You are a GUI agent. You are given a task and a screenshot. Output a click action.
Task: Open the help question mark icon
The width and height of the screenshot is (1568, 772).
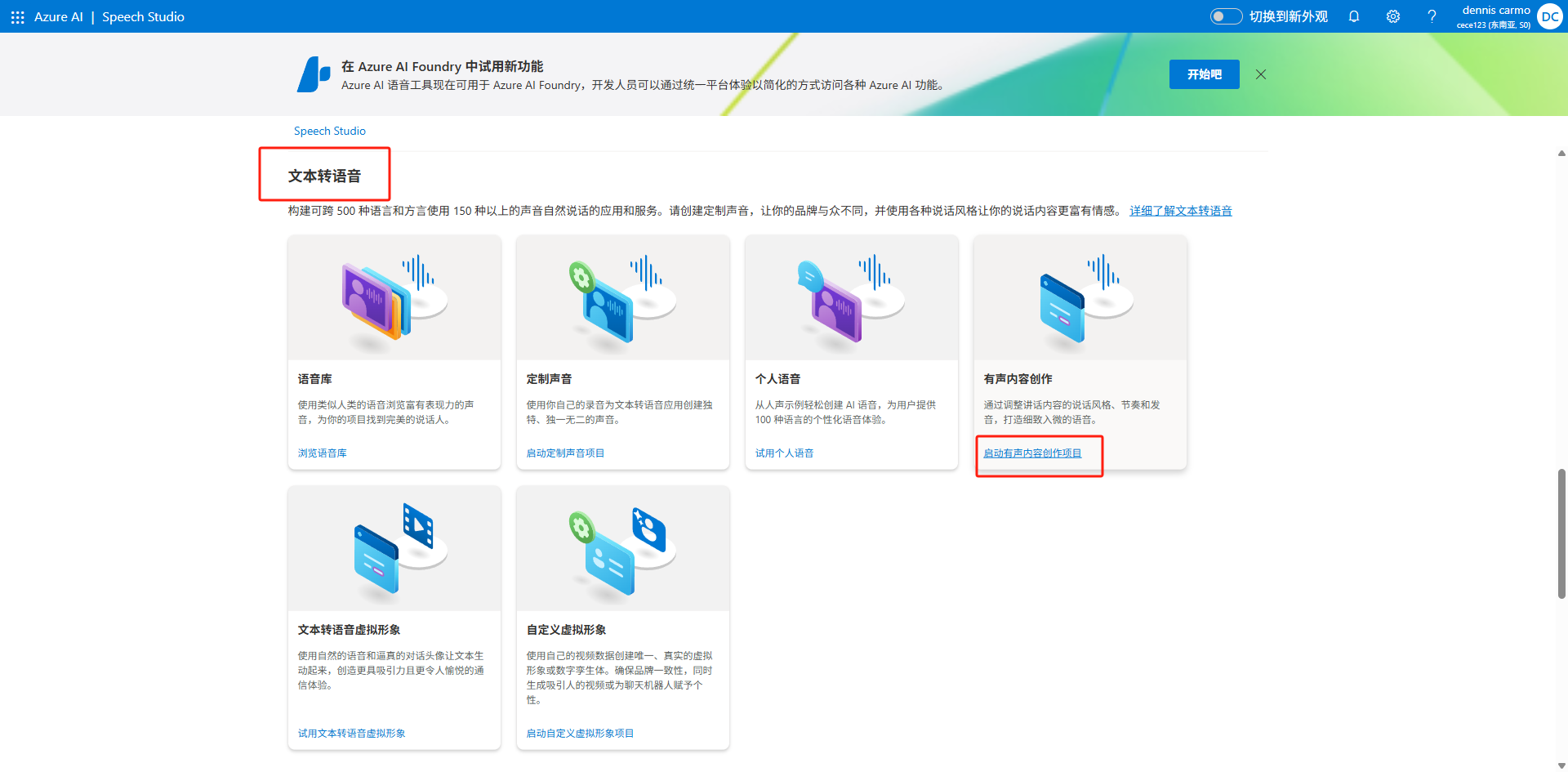click(x=1432, y=16)
